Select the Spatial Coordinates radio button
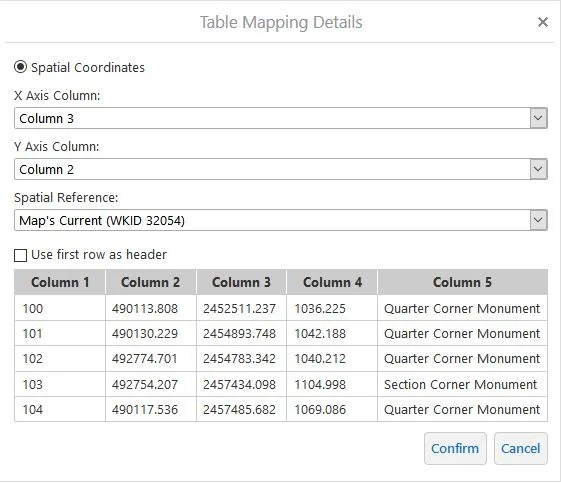The width and height of the screenshot is (561, 483). (20, 67)
